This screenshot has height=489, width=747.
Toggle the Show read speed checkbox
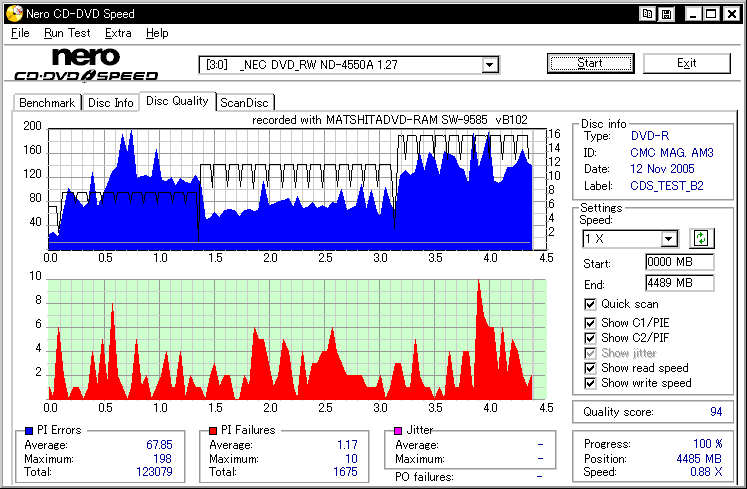pos(590,368)
